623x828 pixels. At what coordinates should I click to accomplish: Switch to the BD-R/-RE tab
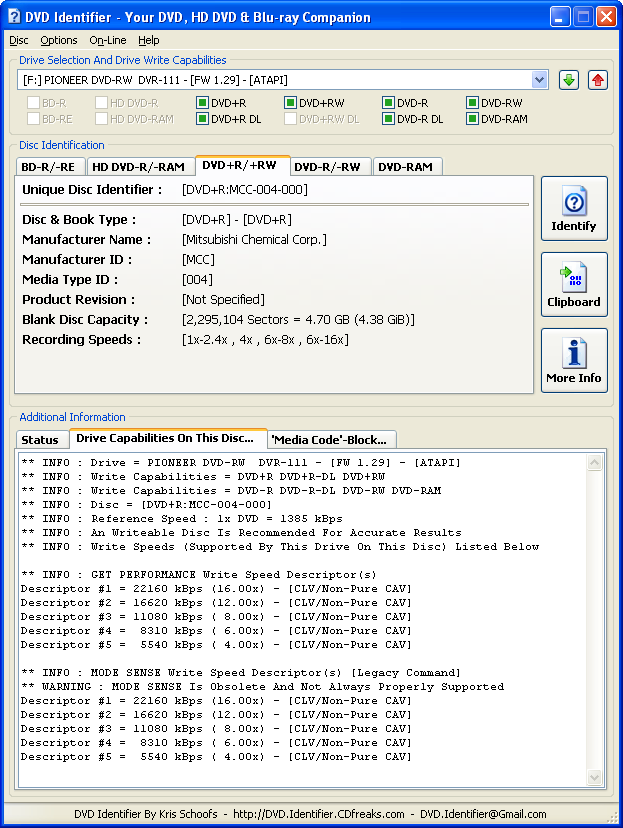coord(50,166)
